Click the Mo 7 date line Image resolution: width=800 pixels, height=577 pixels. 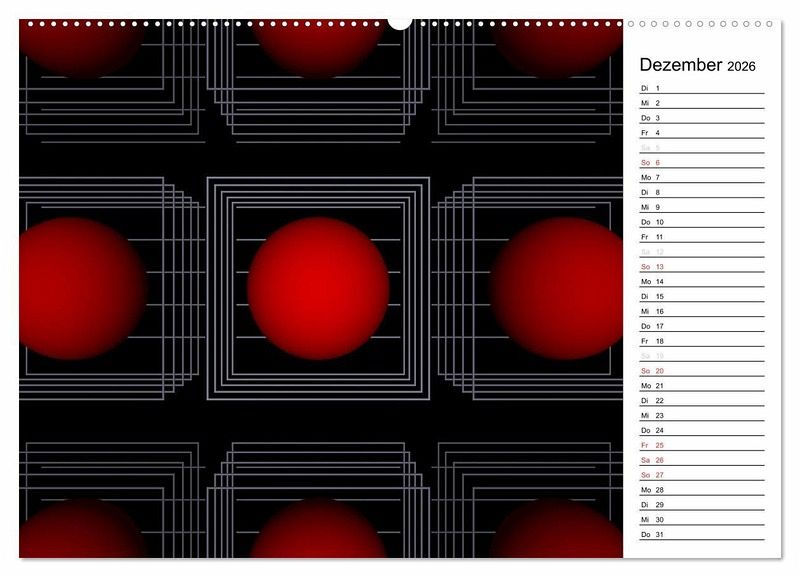point(700,178)
